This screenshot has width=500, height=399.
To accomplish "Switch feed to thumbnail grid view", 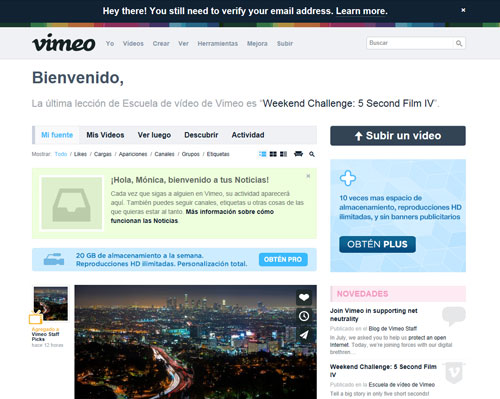I will 273,154.
